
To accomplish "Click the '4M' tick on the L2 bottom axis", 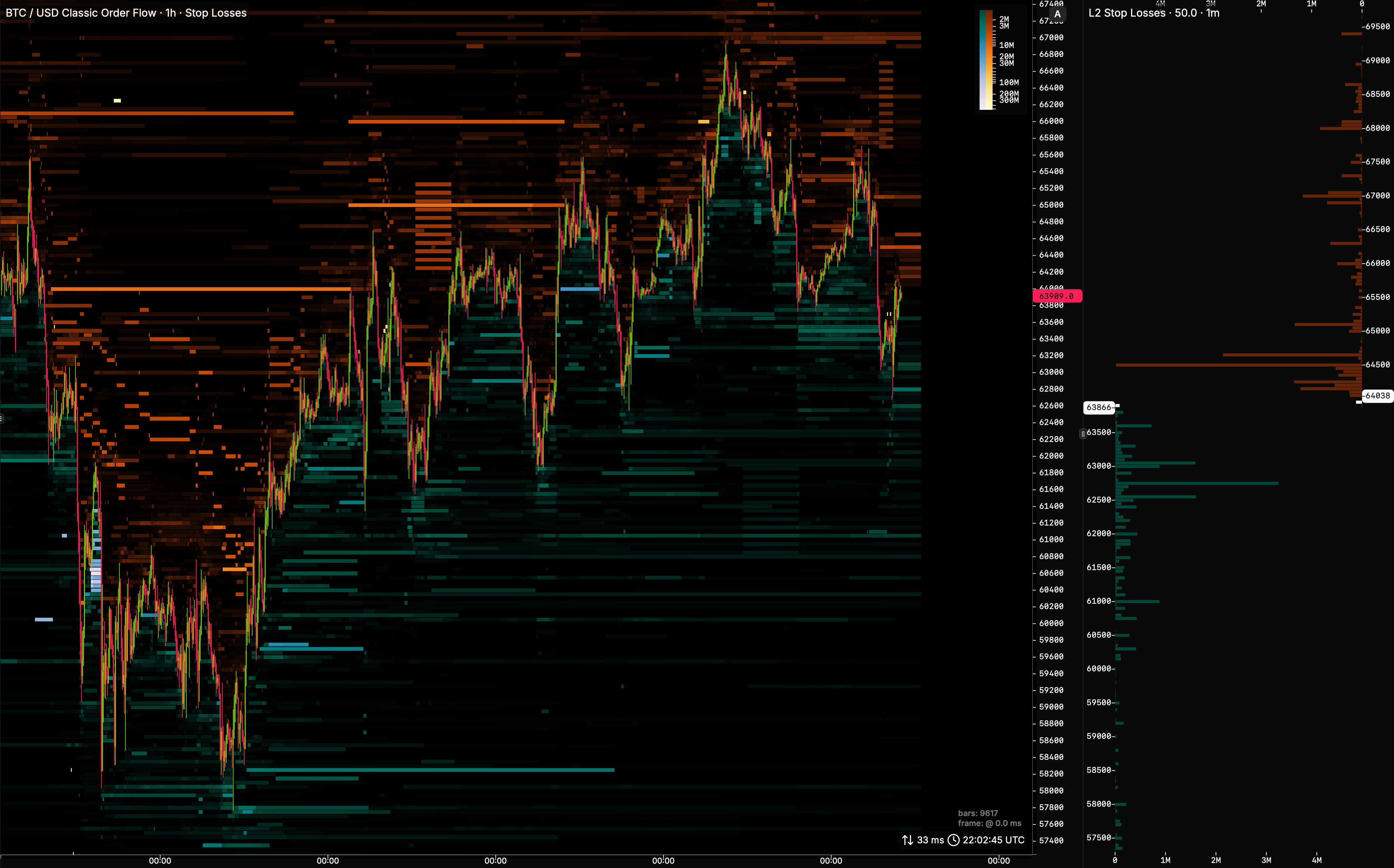I will [x=1316, y=860].
